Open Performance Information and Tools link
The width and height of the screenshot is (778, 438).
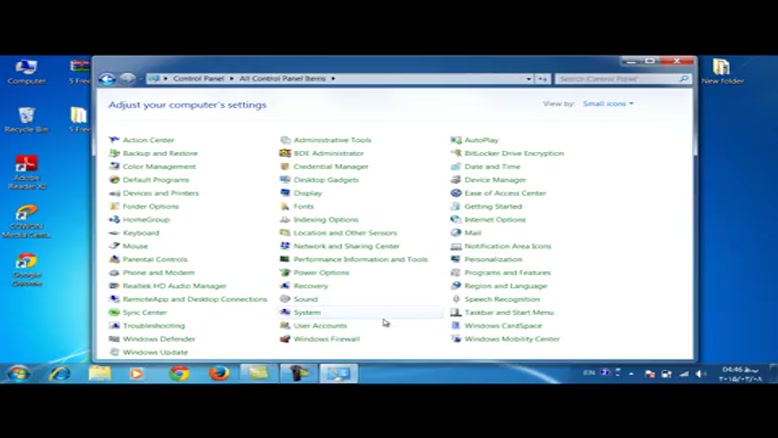click(360, 259)
